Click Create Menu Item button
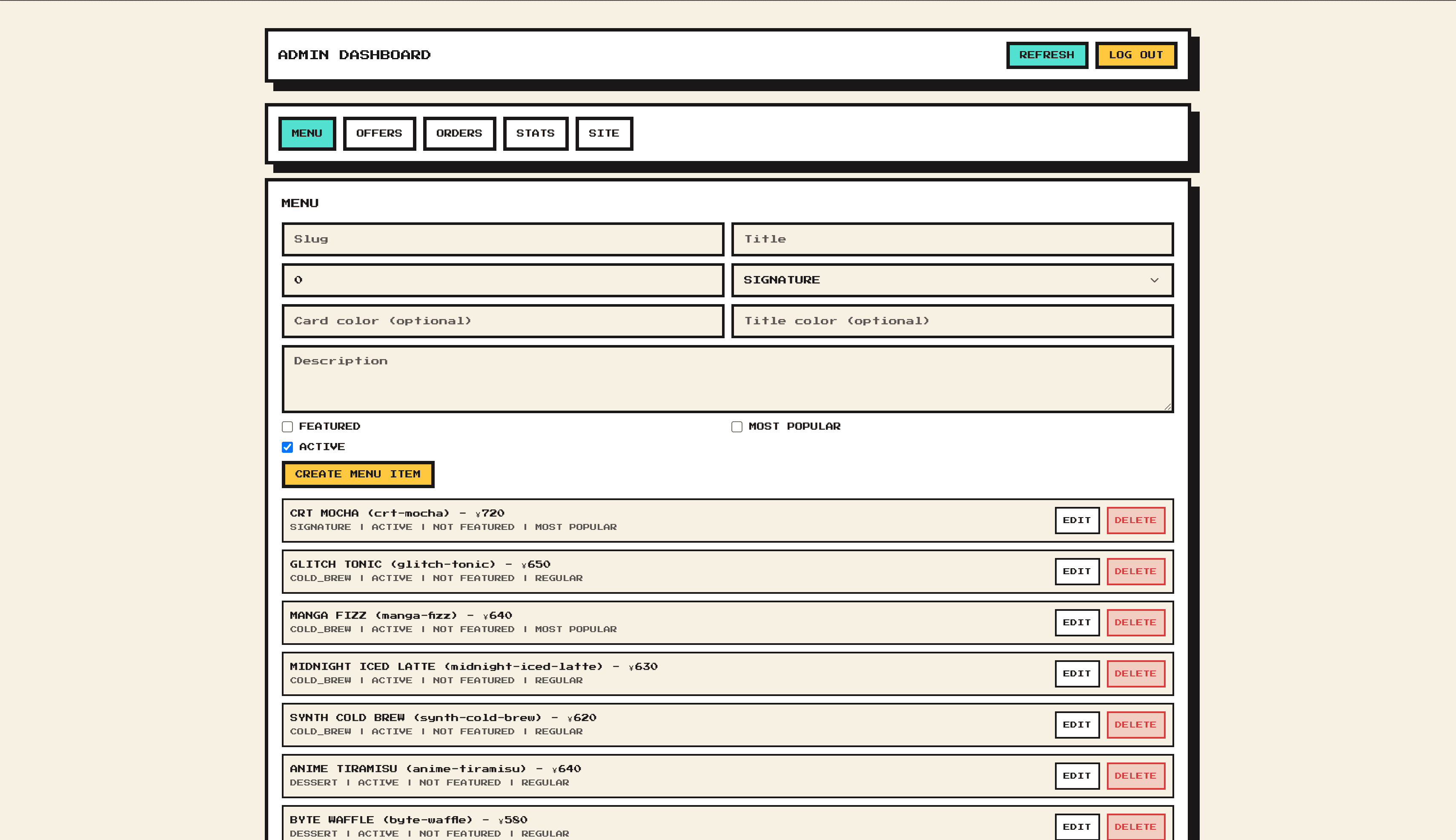Screen dimensions: 1456x840 pyautogui.click(x=358, y=474)
